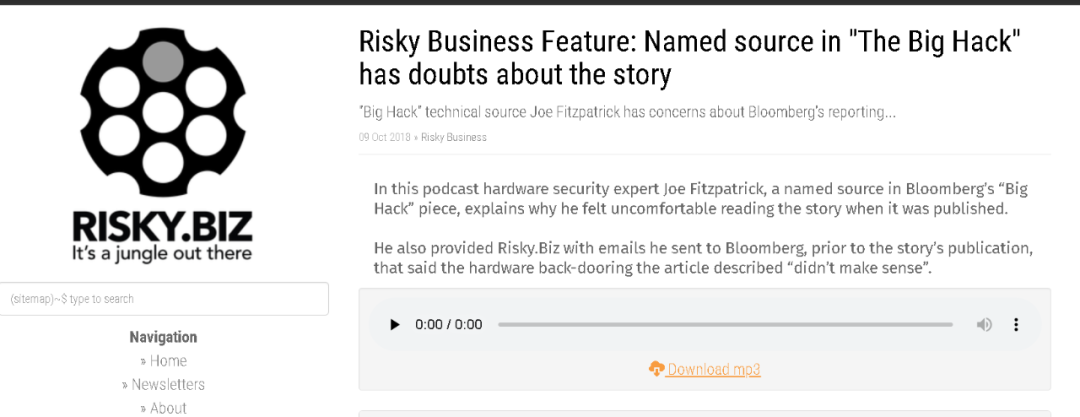
Task: Select the Risky Business category link
Action: coord(454,137)
